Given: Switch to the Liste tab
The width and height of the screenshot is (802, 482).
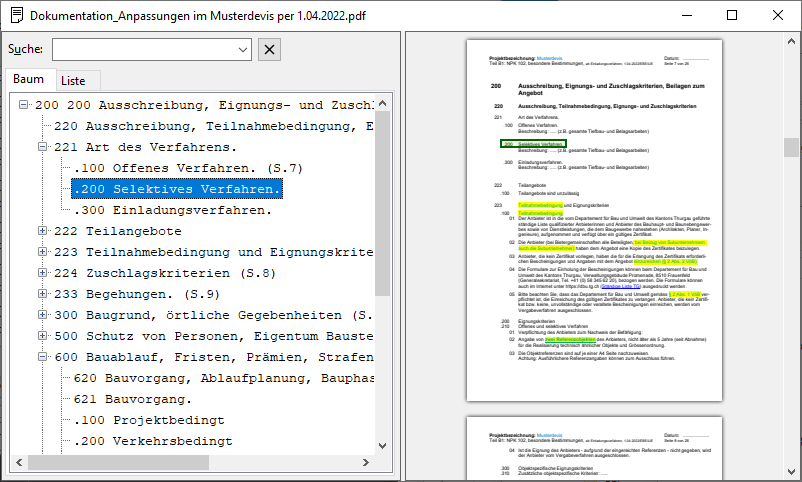Looking at the screenshot, I should pyautogui.click(x=73, y=80).
